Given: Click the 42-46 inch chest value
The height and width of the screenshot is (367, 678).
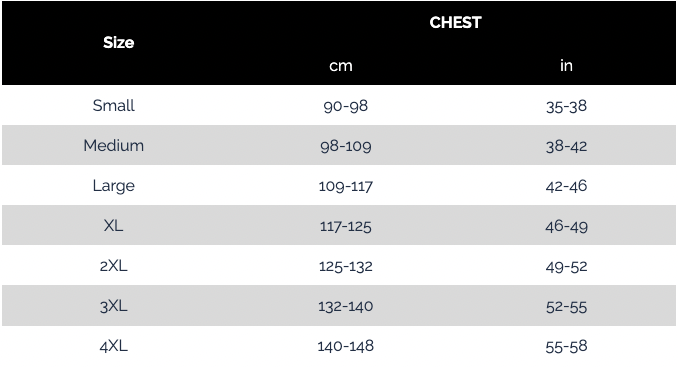Looking at the screenshot, I should 566,186.
